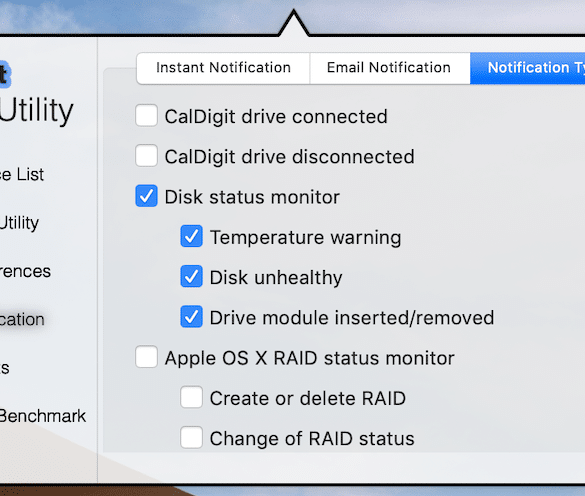Screen dimensions: 585x496
Task: Check Change of RAID status
Action: click(x=191, y=437)
